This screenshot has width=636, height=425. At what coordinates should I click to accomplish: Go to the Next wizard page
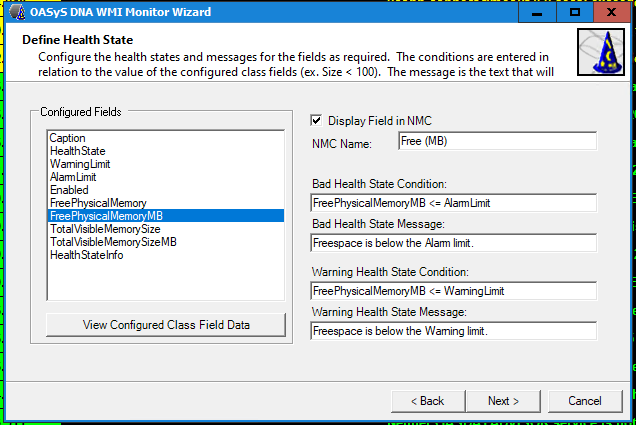coord(503,401)
